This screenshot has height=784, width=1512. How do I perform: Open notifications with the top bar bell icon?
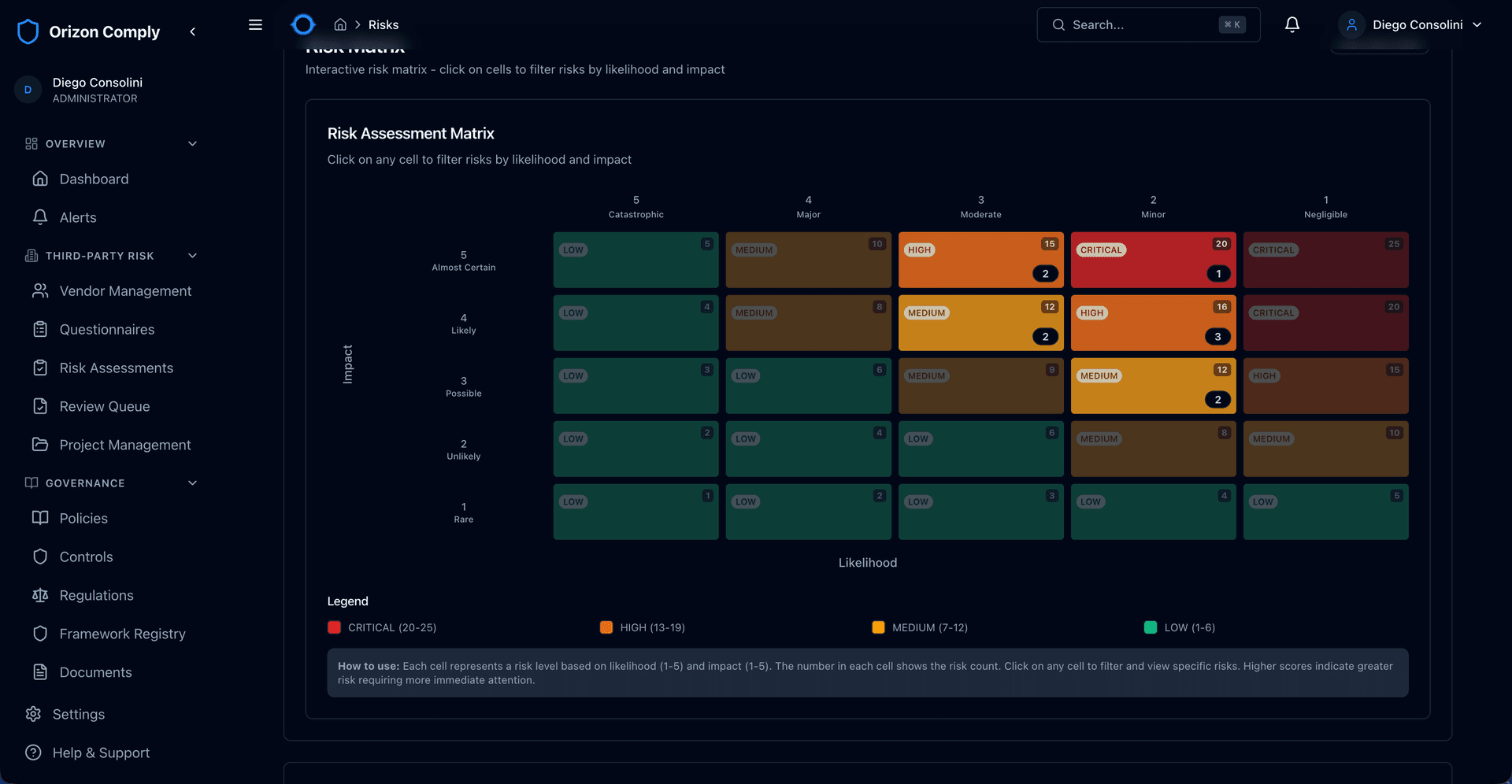(1291, 24)
